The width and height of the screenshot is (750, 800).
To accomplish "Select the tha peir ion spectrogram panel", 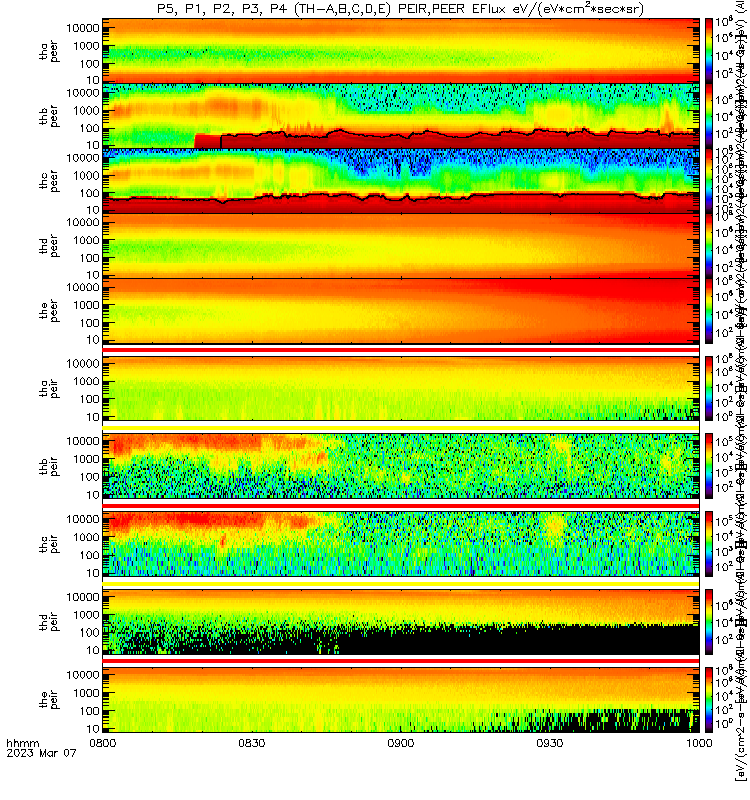I will [401, 389].
